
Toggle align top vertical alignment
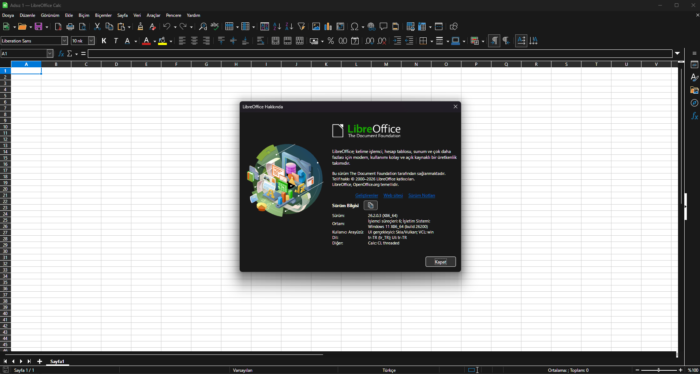tap(221, 41)
